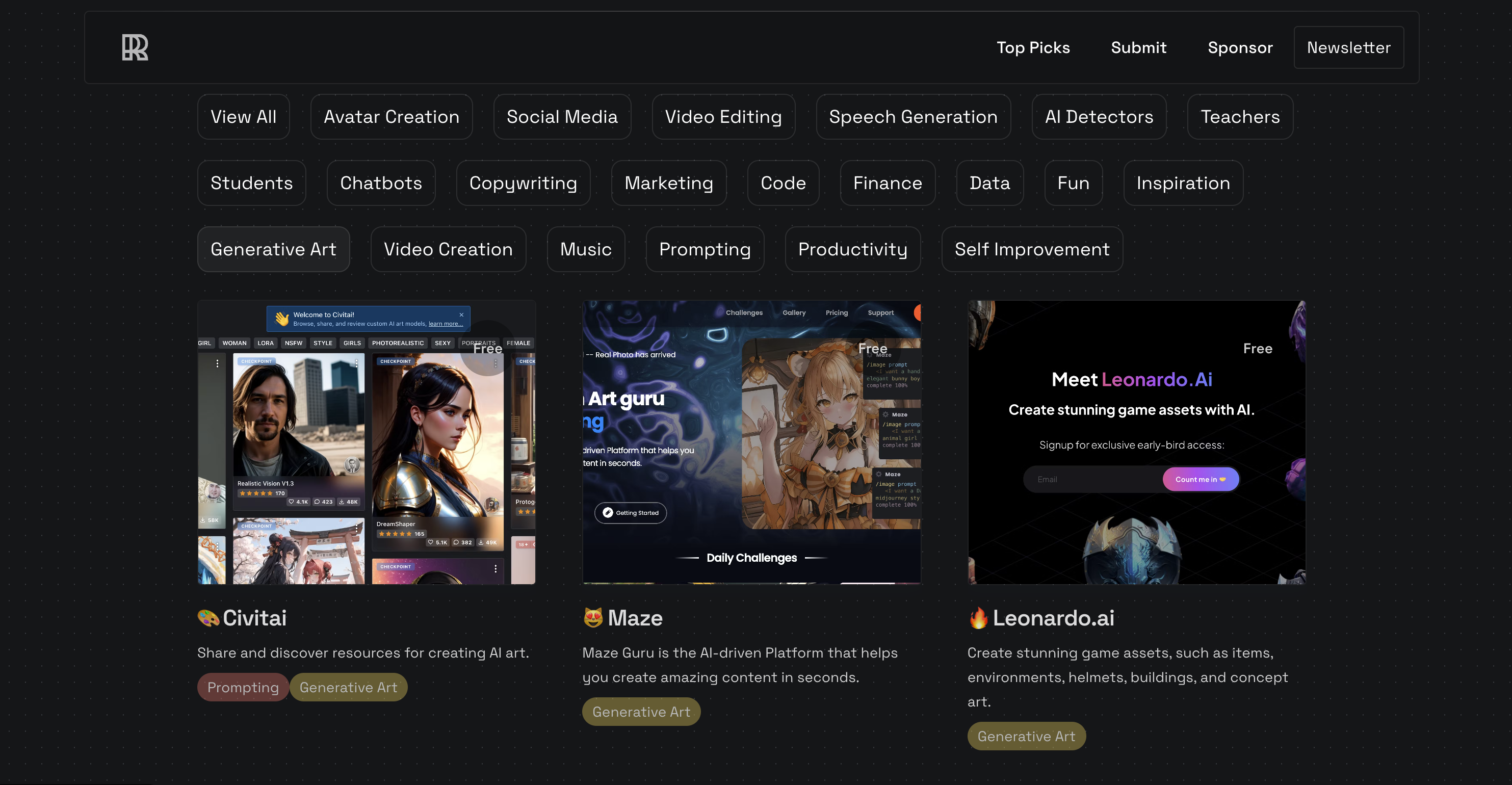Click Generative Art tag under Civitai
Image resolution: width=1512 pixels, height=785 pixels.
(x=349, y=687)
